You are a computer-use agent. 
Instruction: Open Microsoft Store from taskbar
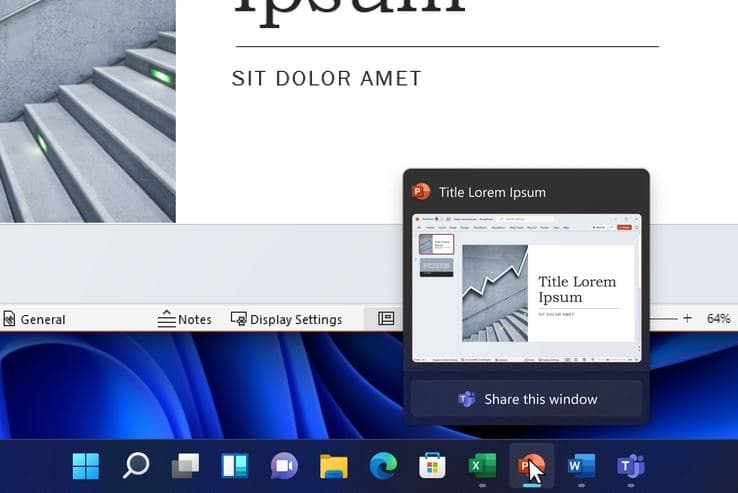point(432,466)
